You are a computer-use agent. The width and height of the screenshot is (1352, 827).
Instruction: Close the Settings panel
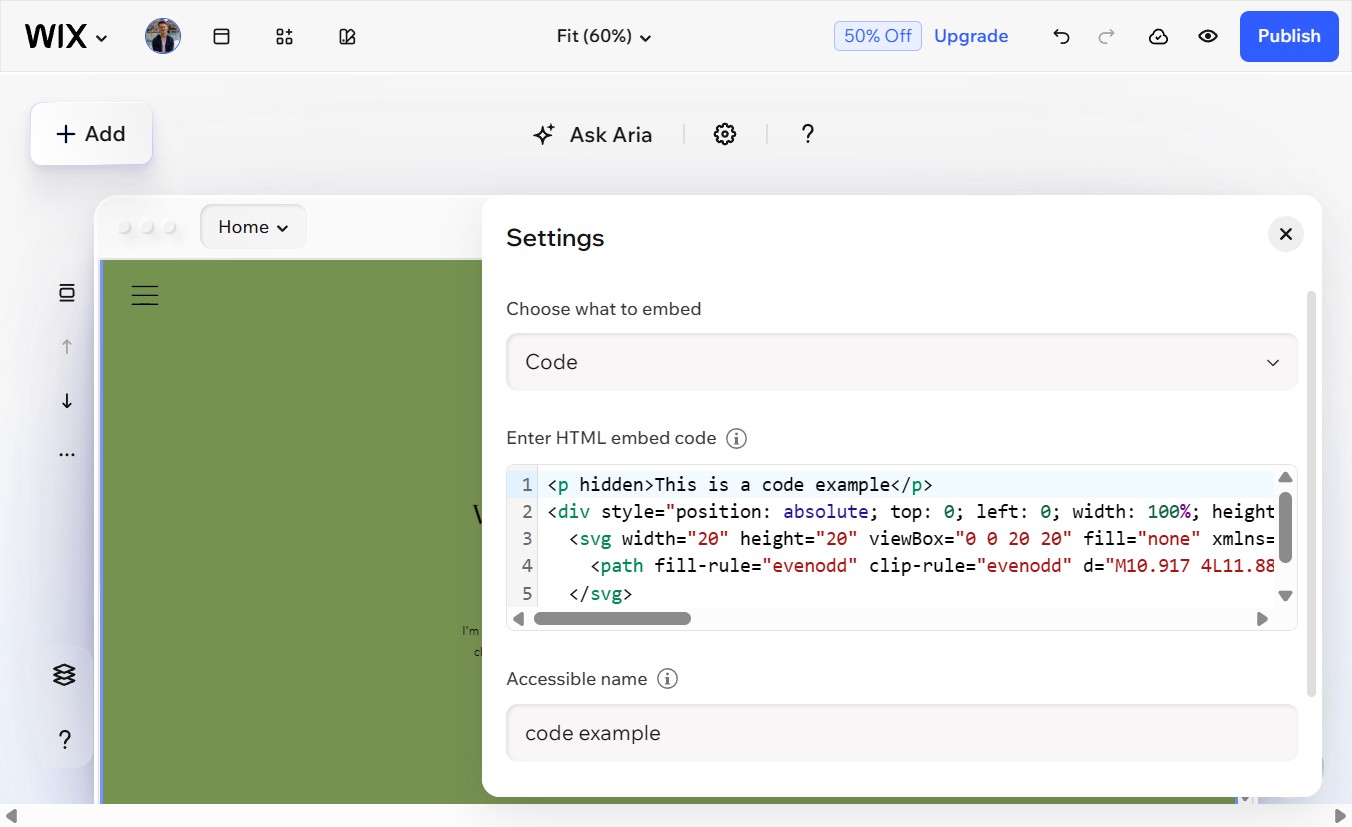[1286, 234]
